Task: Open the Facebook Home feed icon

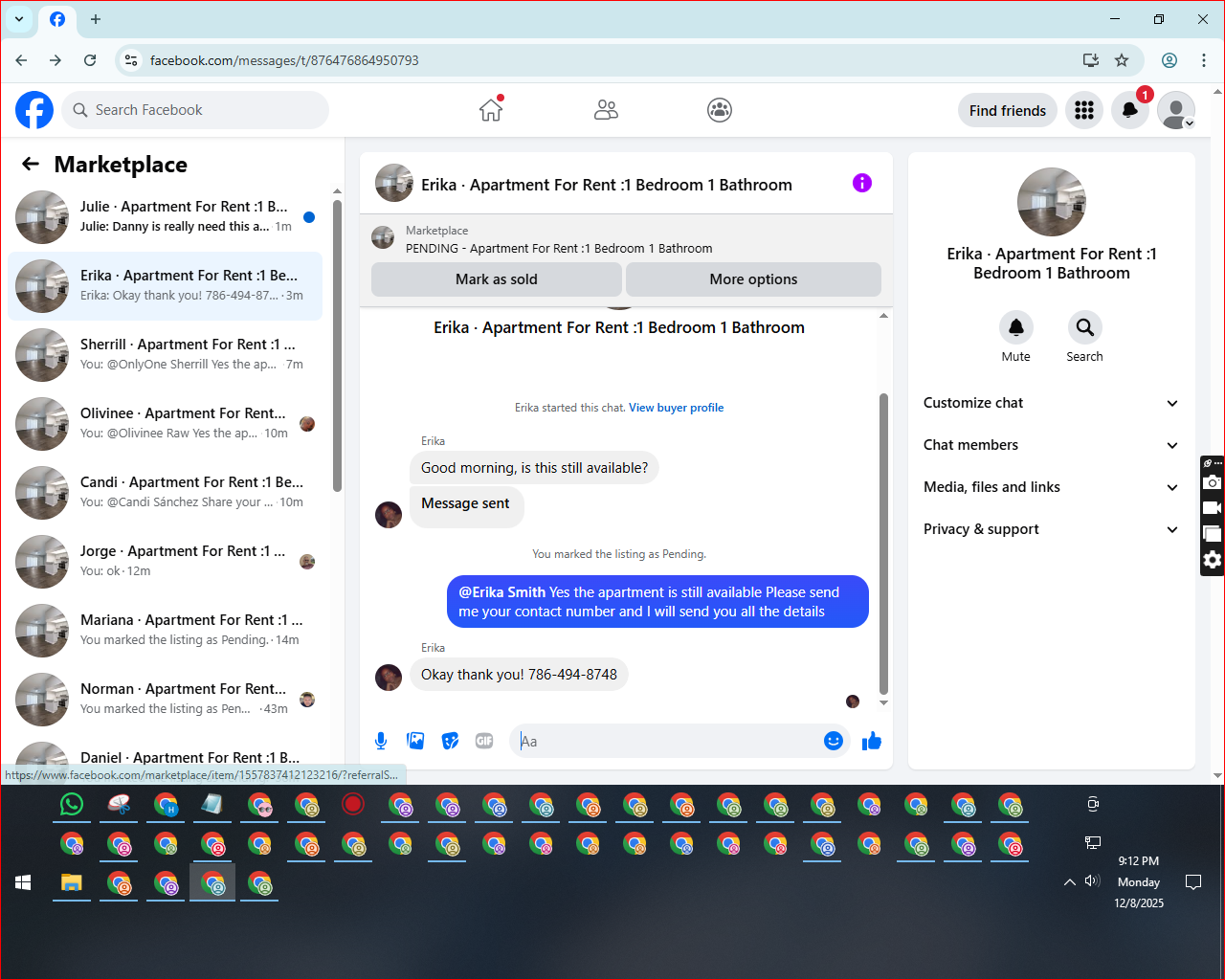Action: point(491,110)
